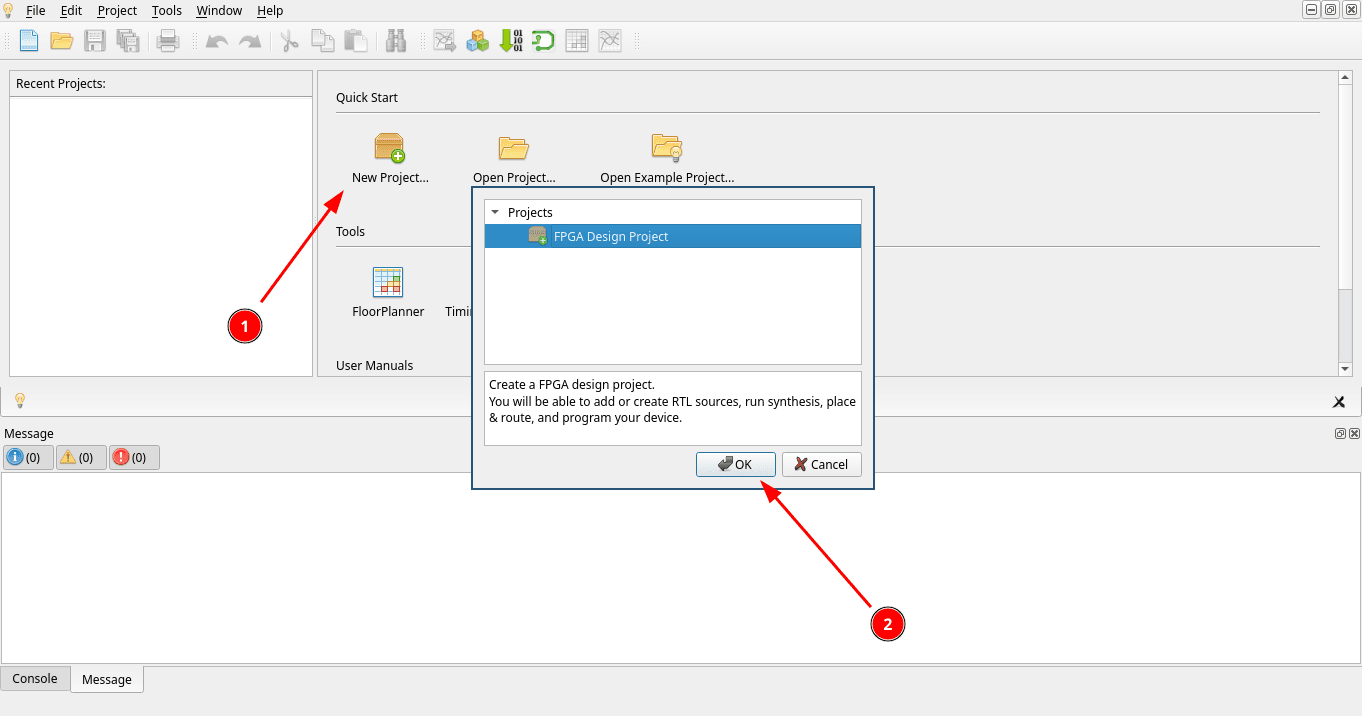The image size is (1362, 716).
Task: Switch to the Console tab
Action: [x=35, y=678]
